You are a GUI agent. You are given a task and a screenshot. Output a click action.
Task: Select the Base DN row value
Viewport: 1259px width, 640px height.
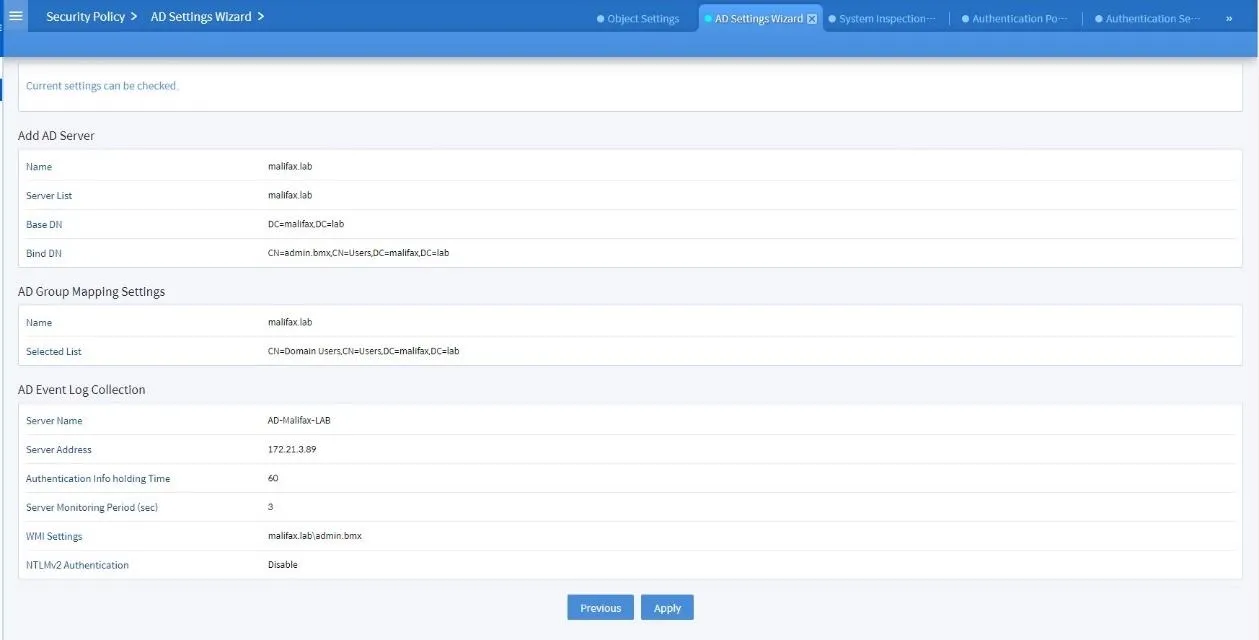pyautogui.click(x=305, y=223)
